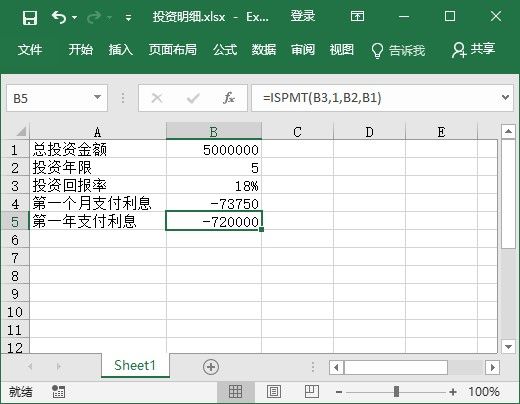
Task: Switch to the 视图 ribbon tab
Action: 342,50
